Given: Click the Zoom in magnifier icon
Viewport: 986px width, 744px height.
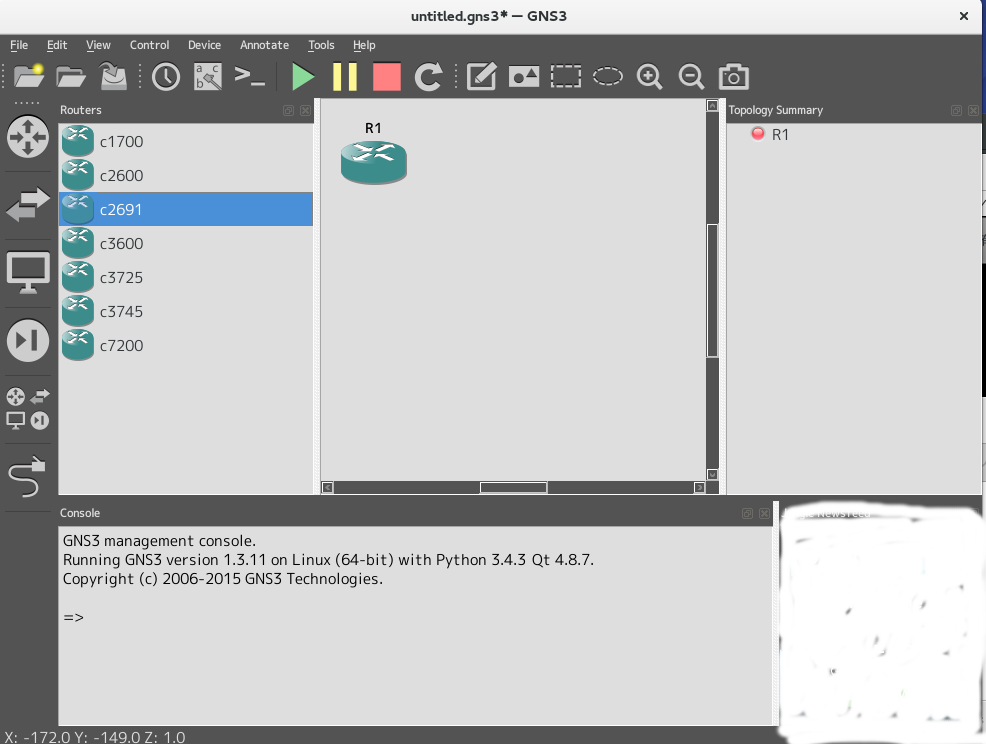Looking at the screenshot, I should [x=650, y=77].
